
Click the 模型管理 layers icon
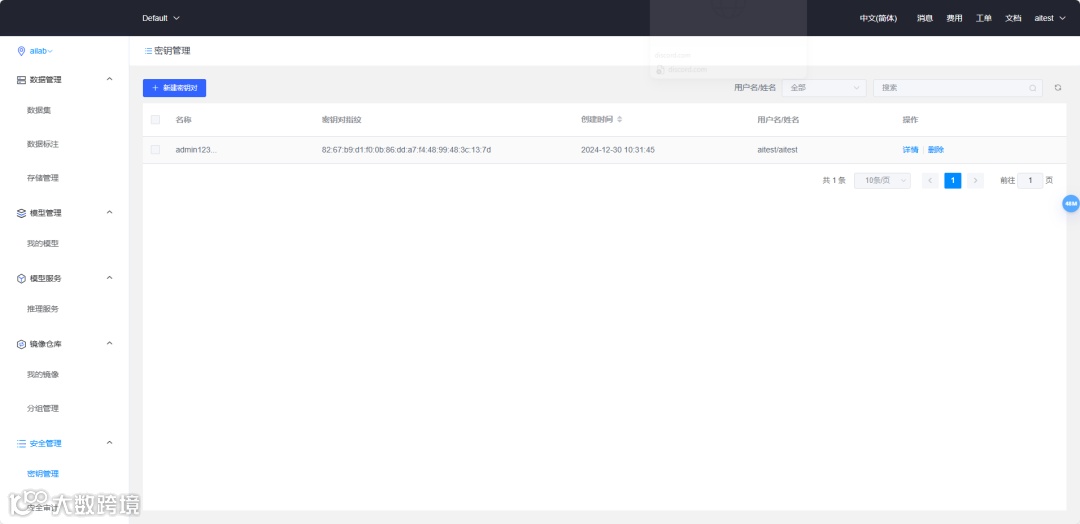click(21, 213)
